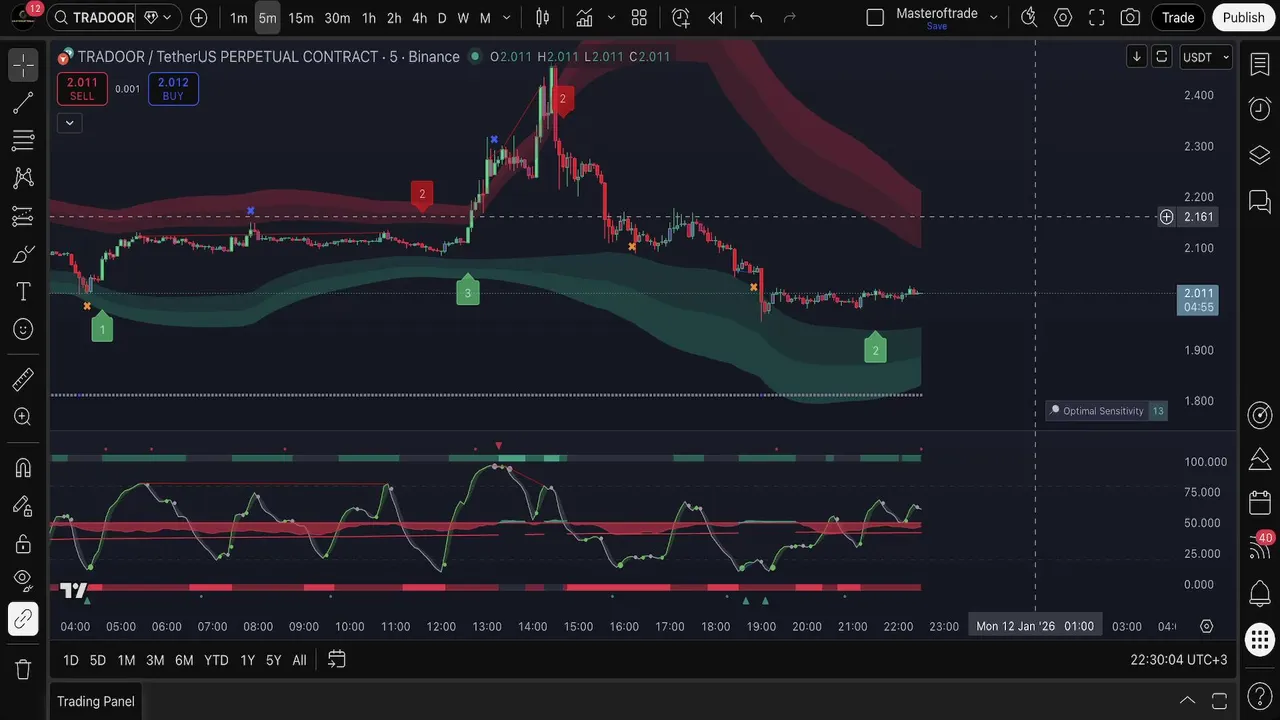Create an alert with clock-plus icon
This screenshot has height=720, width=1280.
681,17
